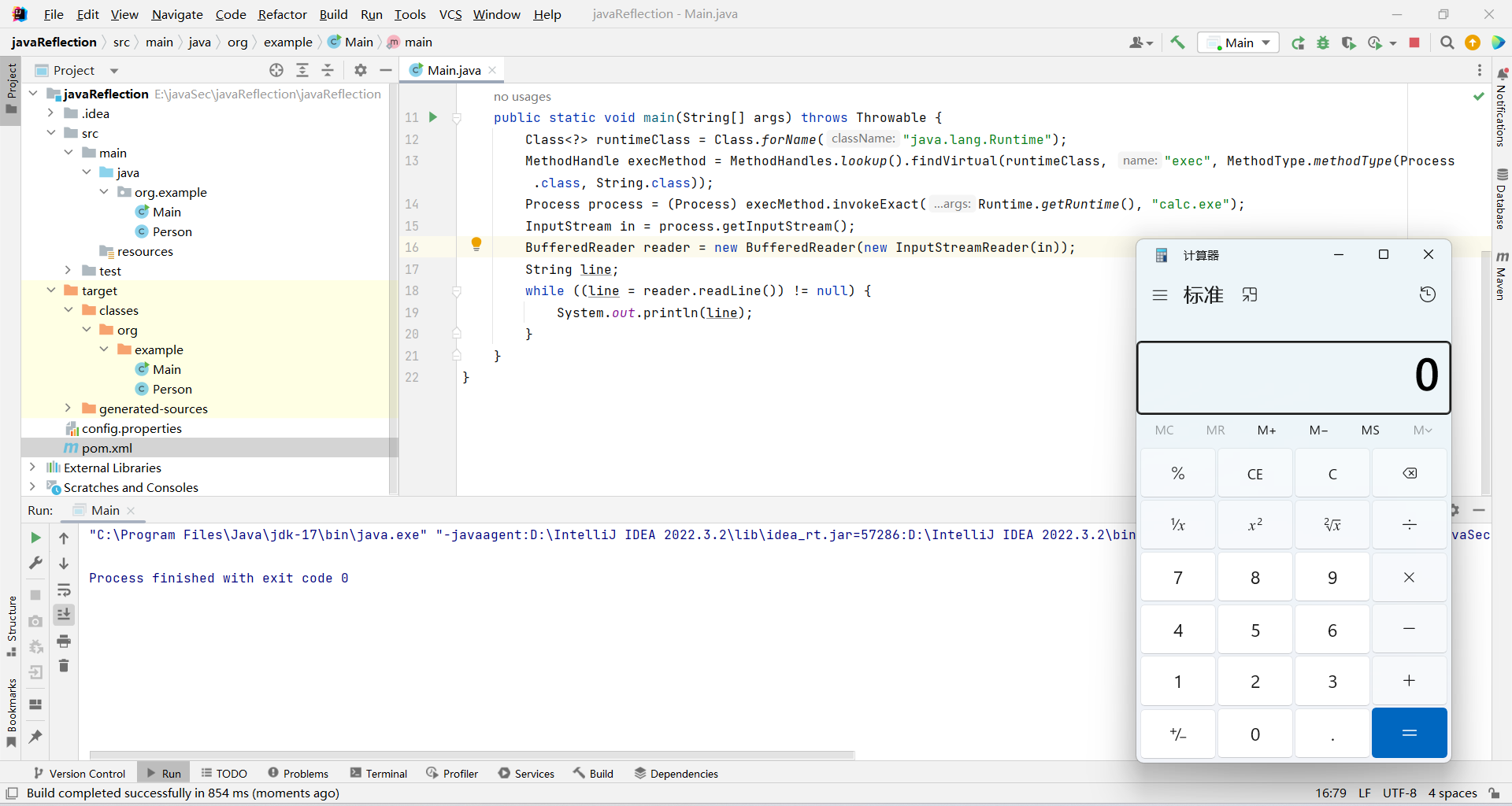Click the orange IDE update icon
The width and height of the screenshot is (1512, 806).
click(1473, 43)
